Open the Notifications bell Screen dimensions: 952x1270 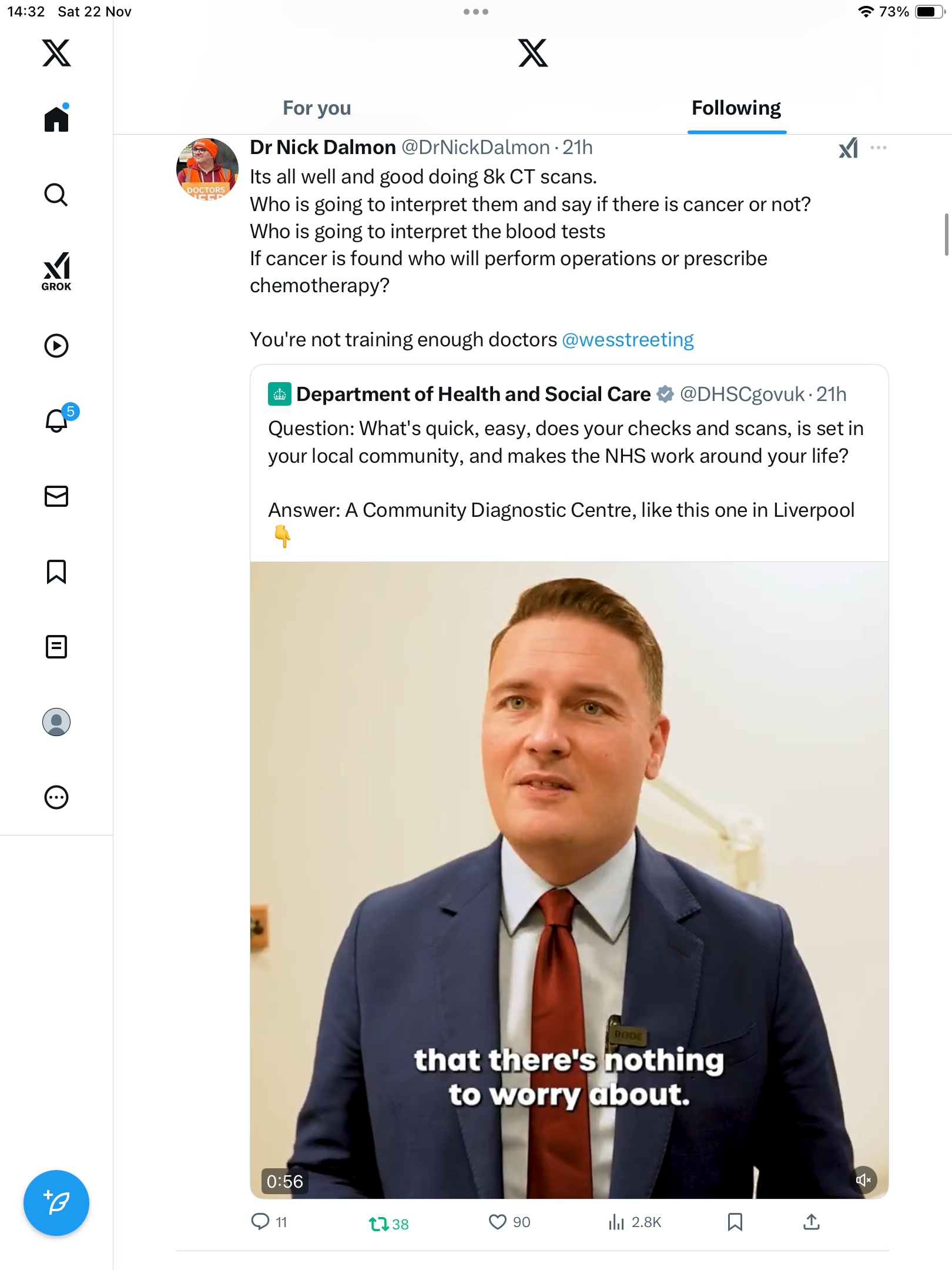[56, 420]
